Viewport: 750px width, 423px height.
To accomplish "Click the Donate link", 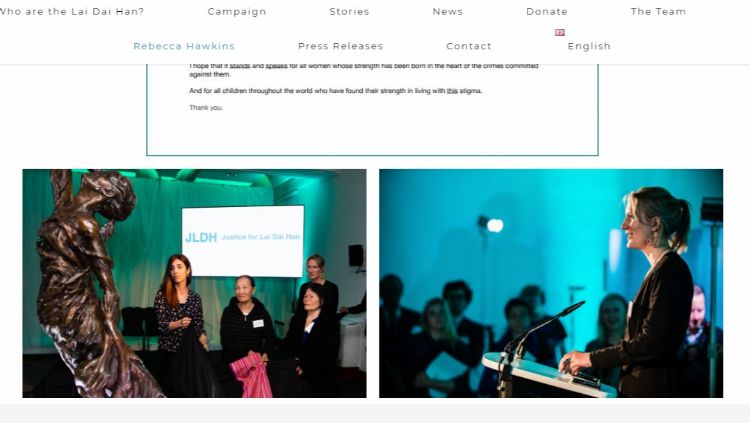I will click(547, 11).
